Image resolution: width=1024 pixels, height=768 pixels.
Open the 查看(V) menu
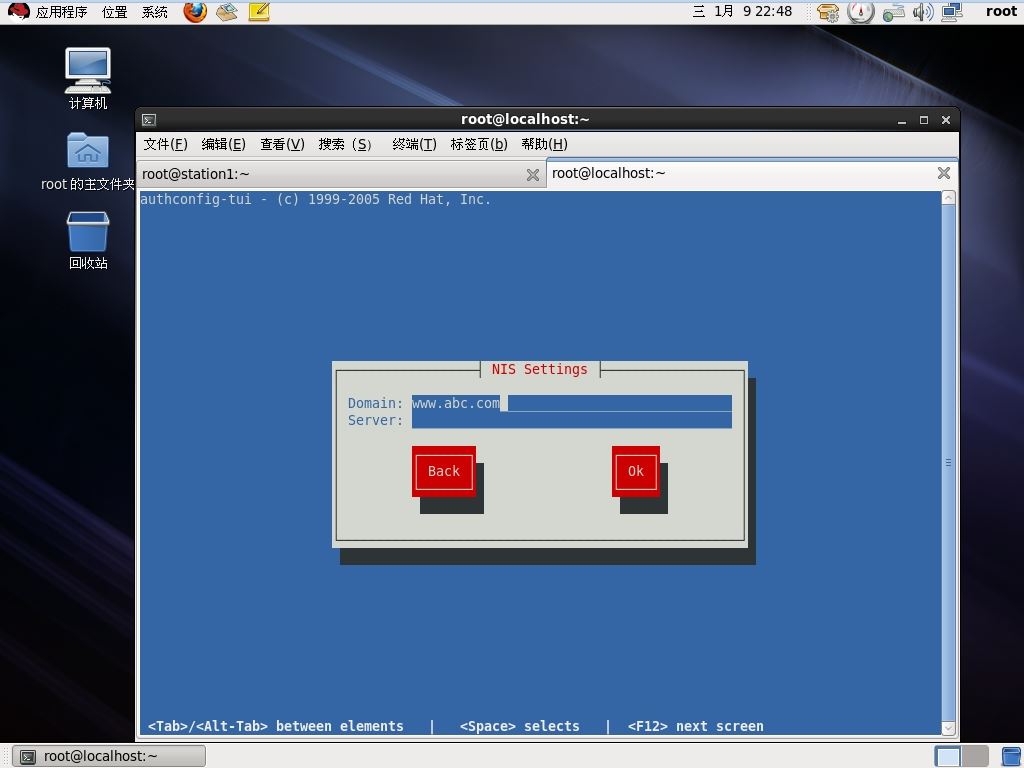(282, 144)
